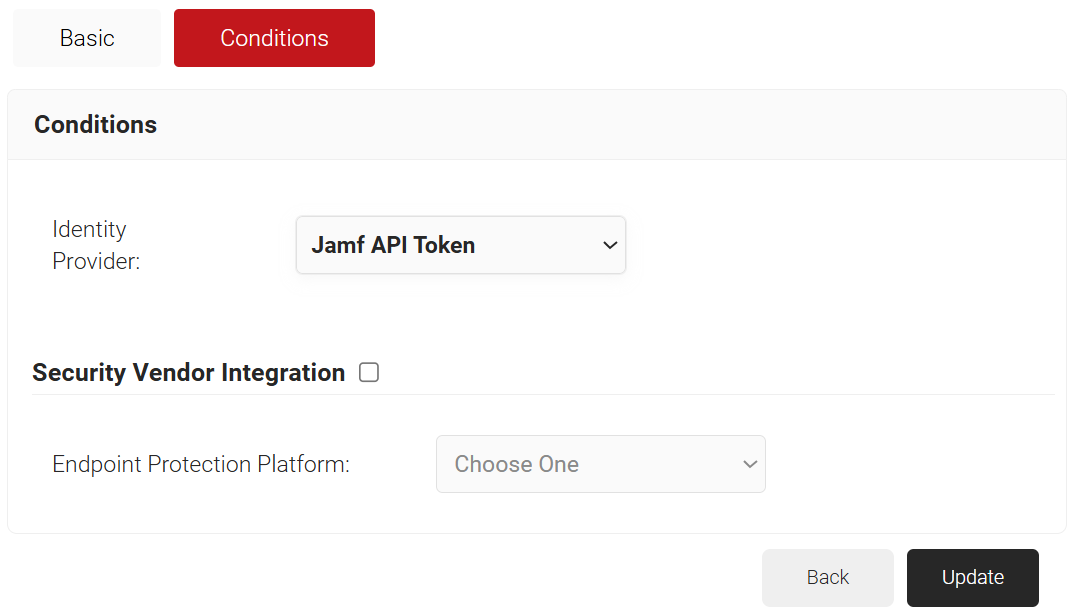Click the Conditions panel header title
Screen dimensions: 1070x616
pyautogui.click(x=96, y=125)
